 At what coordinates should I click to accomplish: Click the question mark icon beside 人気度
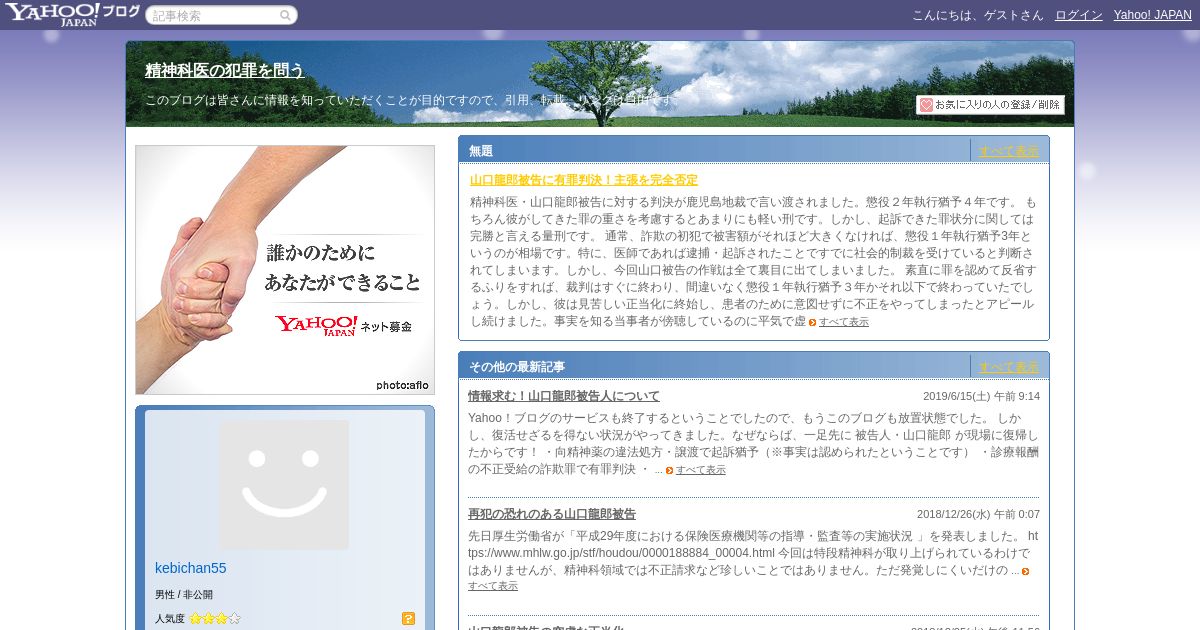click(x=408, y=618)
